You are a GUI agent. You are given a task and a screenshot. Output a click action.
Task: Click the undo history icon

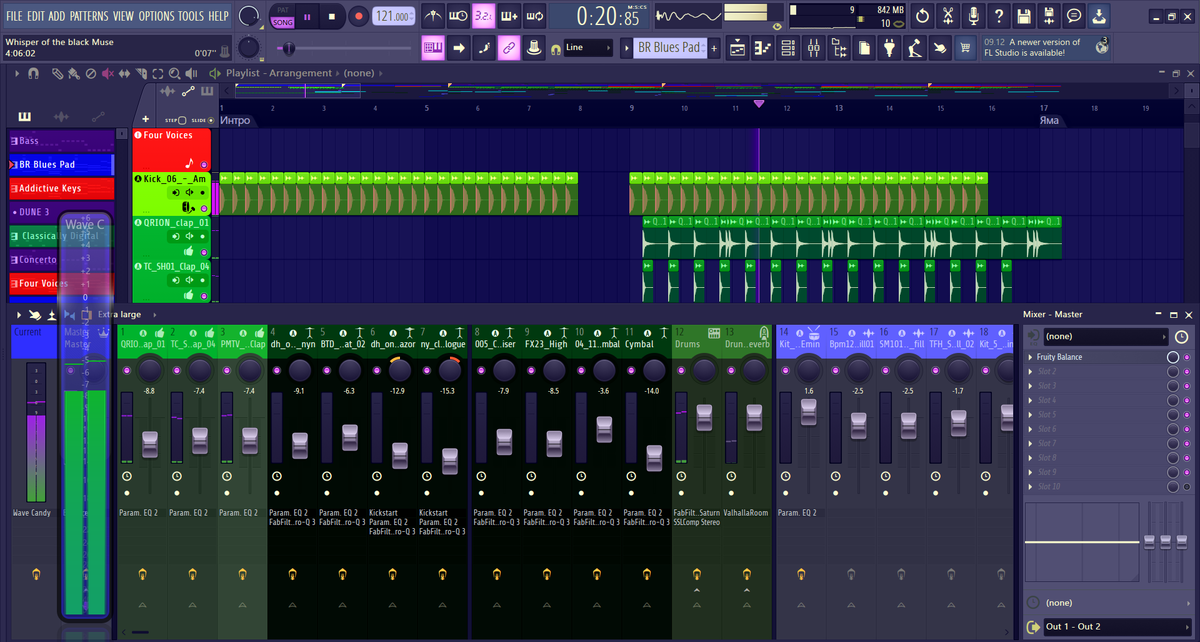click(921, 16)
